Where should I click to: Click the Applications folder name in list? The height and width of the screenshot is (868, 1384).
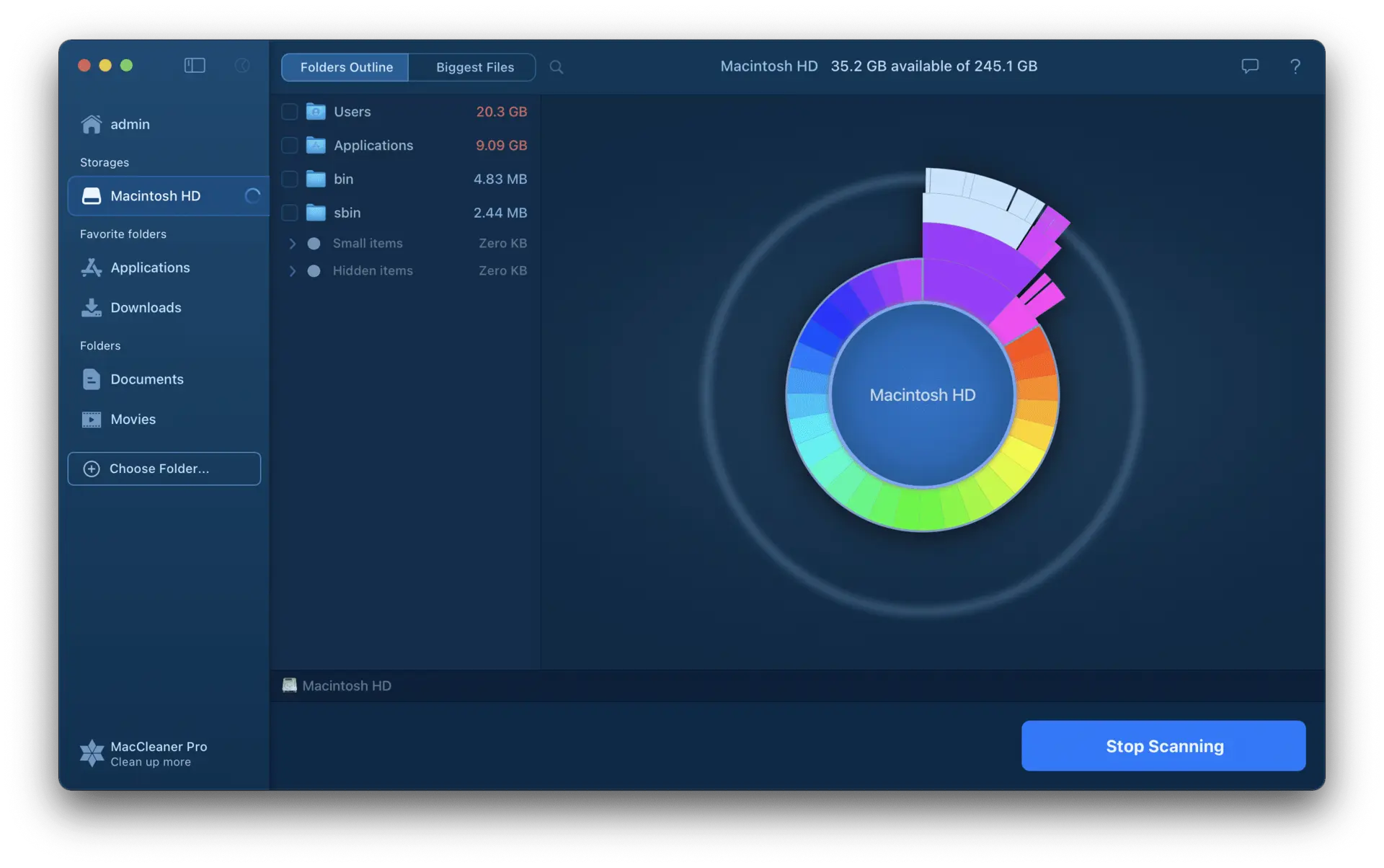click(x=373, y=146)
